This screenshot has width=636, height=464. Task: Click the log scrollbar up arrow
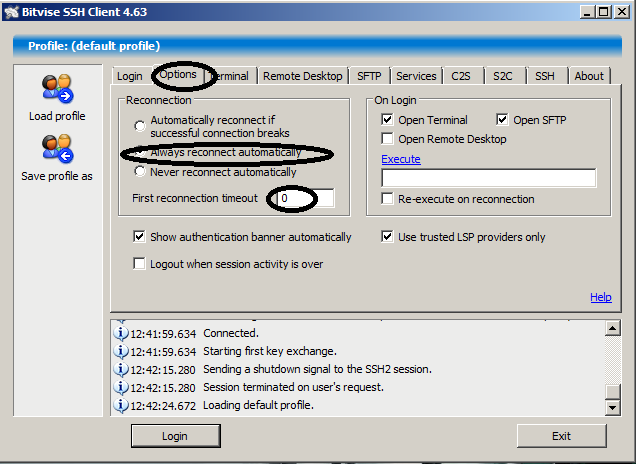coord(612,328)
